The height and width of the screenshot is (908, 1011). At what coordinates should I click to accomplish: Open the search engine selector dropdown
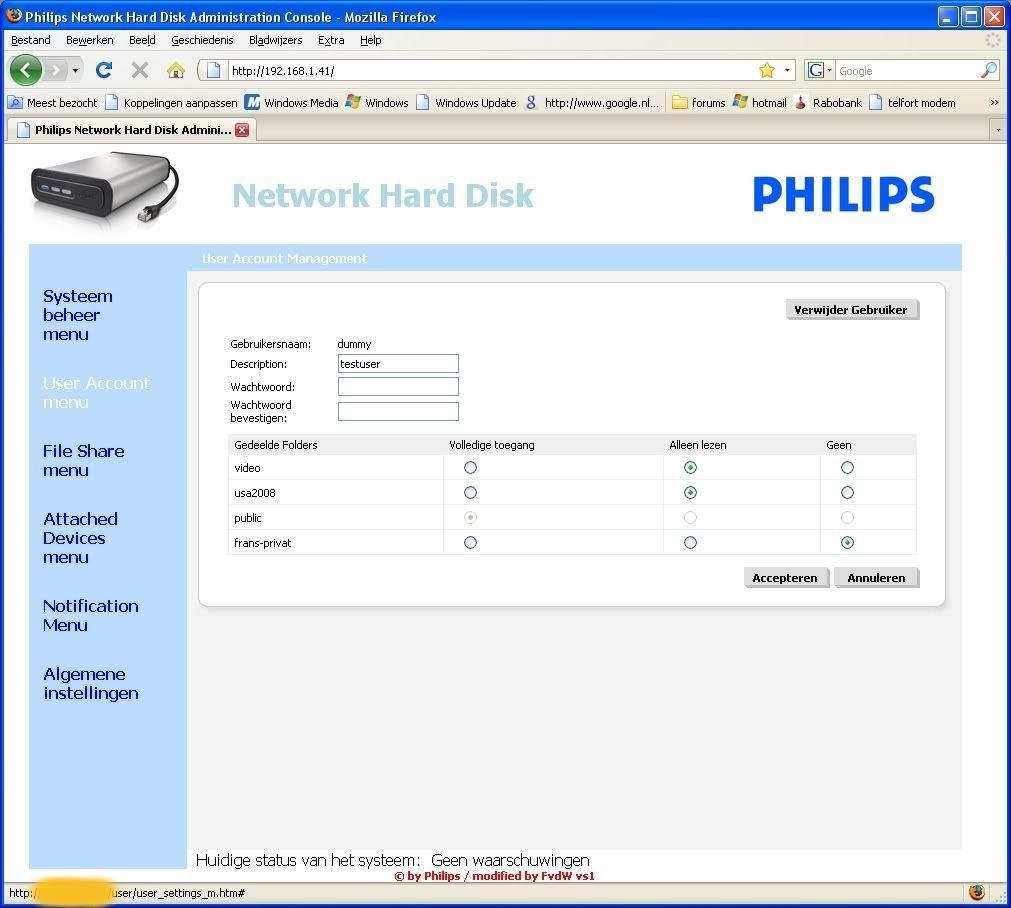click(x=829, y=70)
